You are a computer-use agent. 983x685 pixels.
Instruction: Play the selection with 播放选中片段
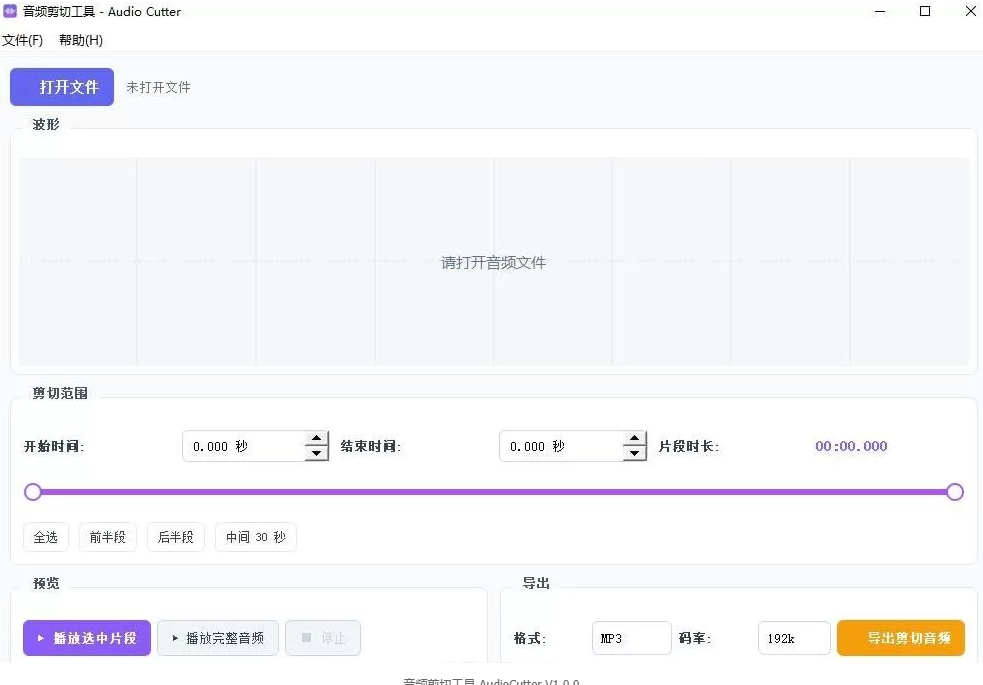[87, 638]
